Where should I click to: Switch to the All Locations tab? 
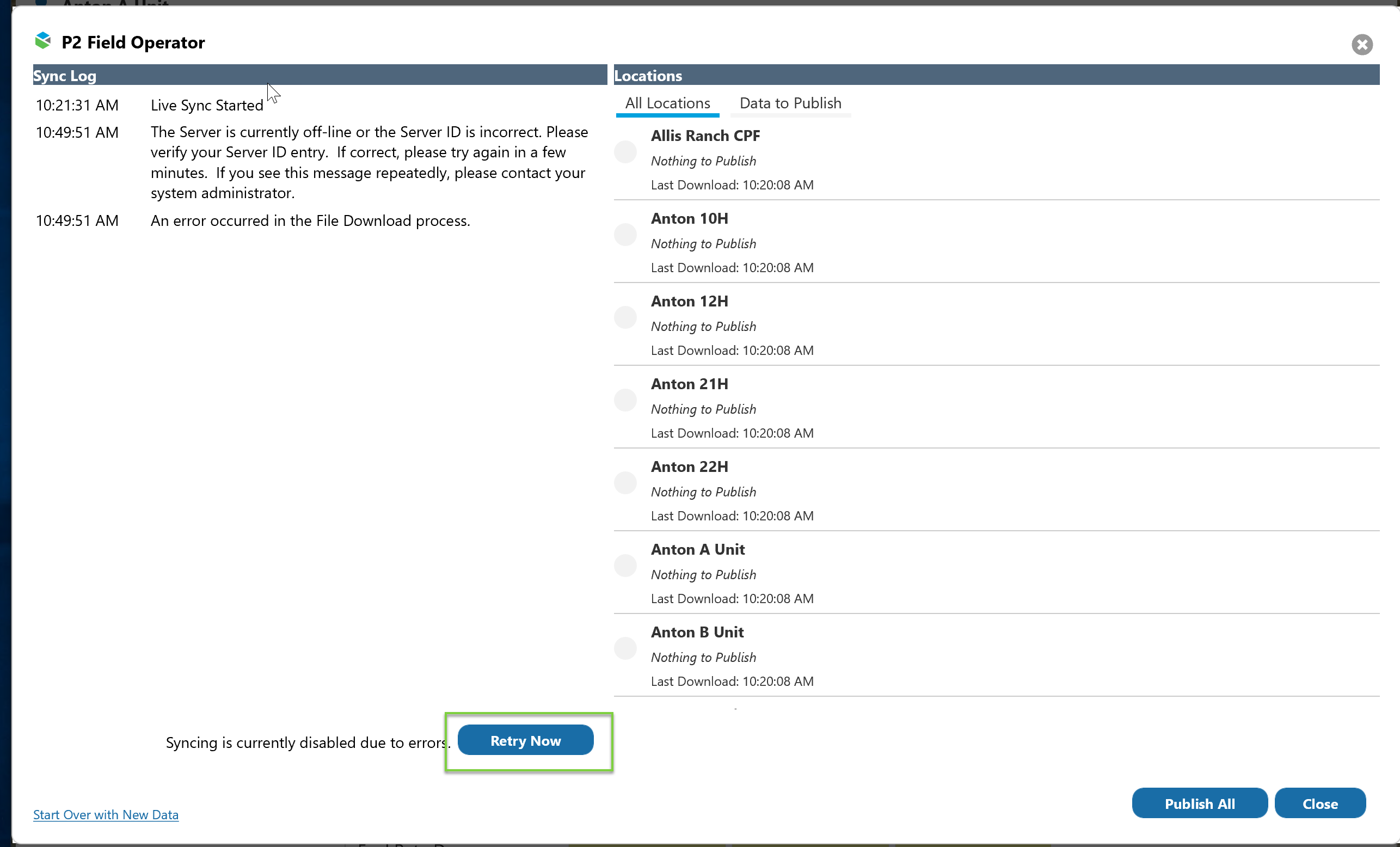667,103
